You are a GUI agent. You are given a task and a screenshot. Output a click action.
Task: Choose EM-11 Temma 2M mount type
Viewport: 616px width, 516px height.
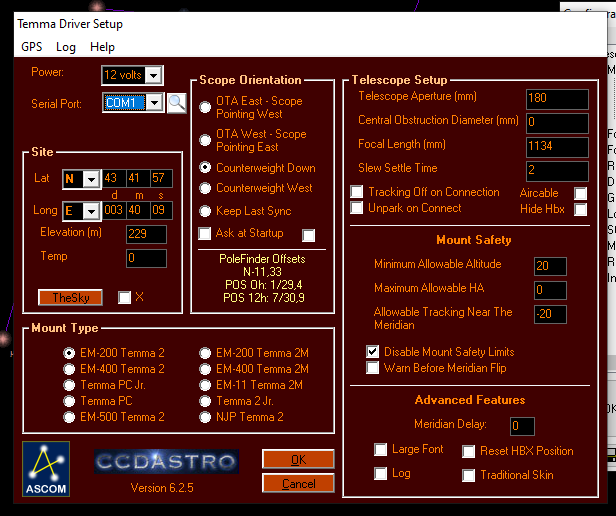(x=206, y=385)
